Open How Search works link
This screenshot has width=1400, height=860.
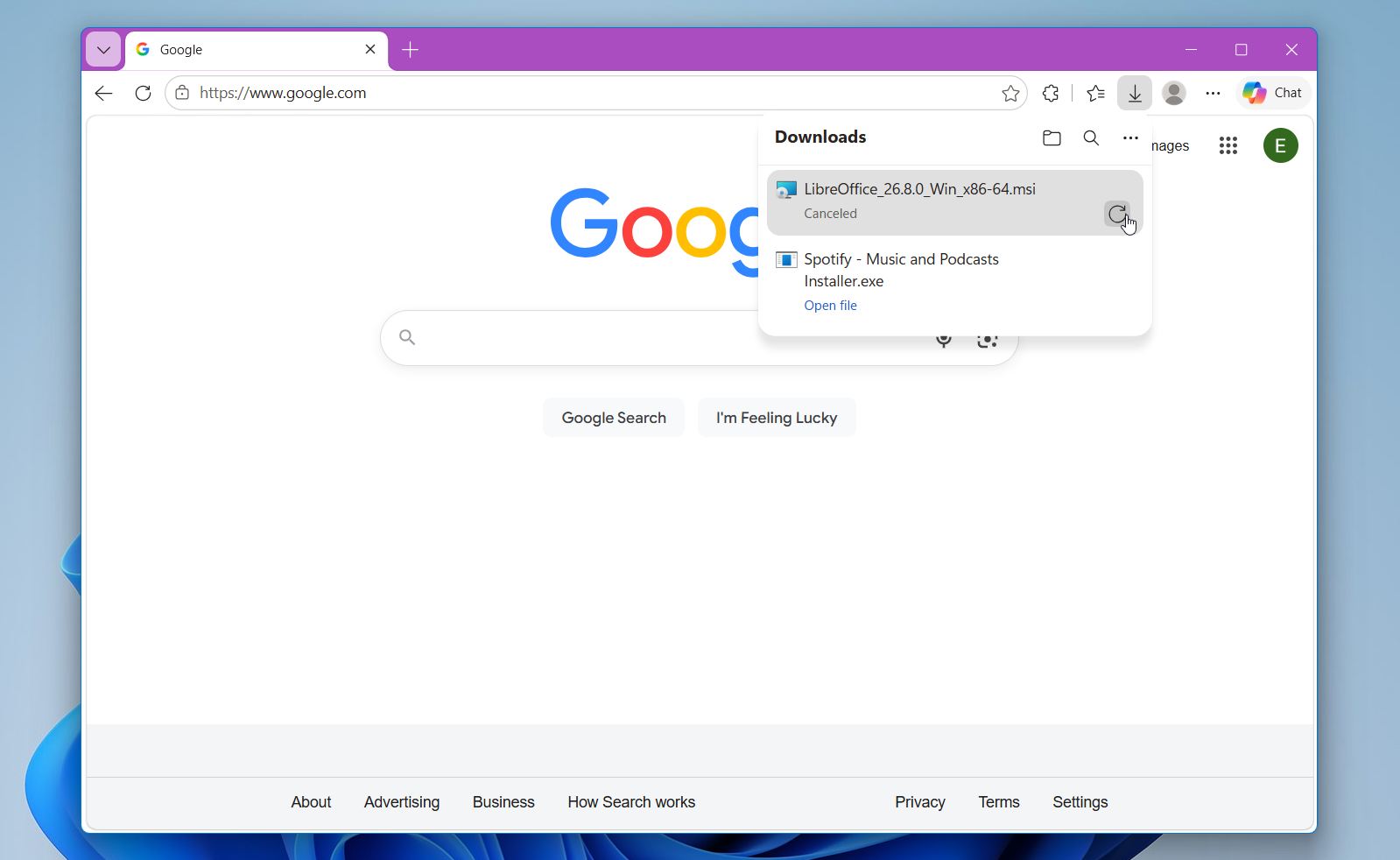point(631,802)
